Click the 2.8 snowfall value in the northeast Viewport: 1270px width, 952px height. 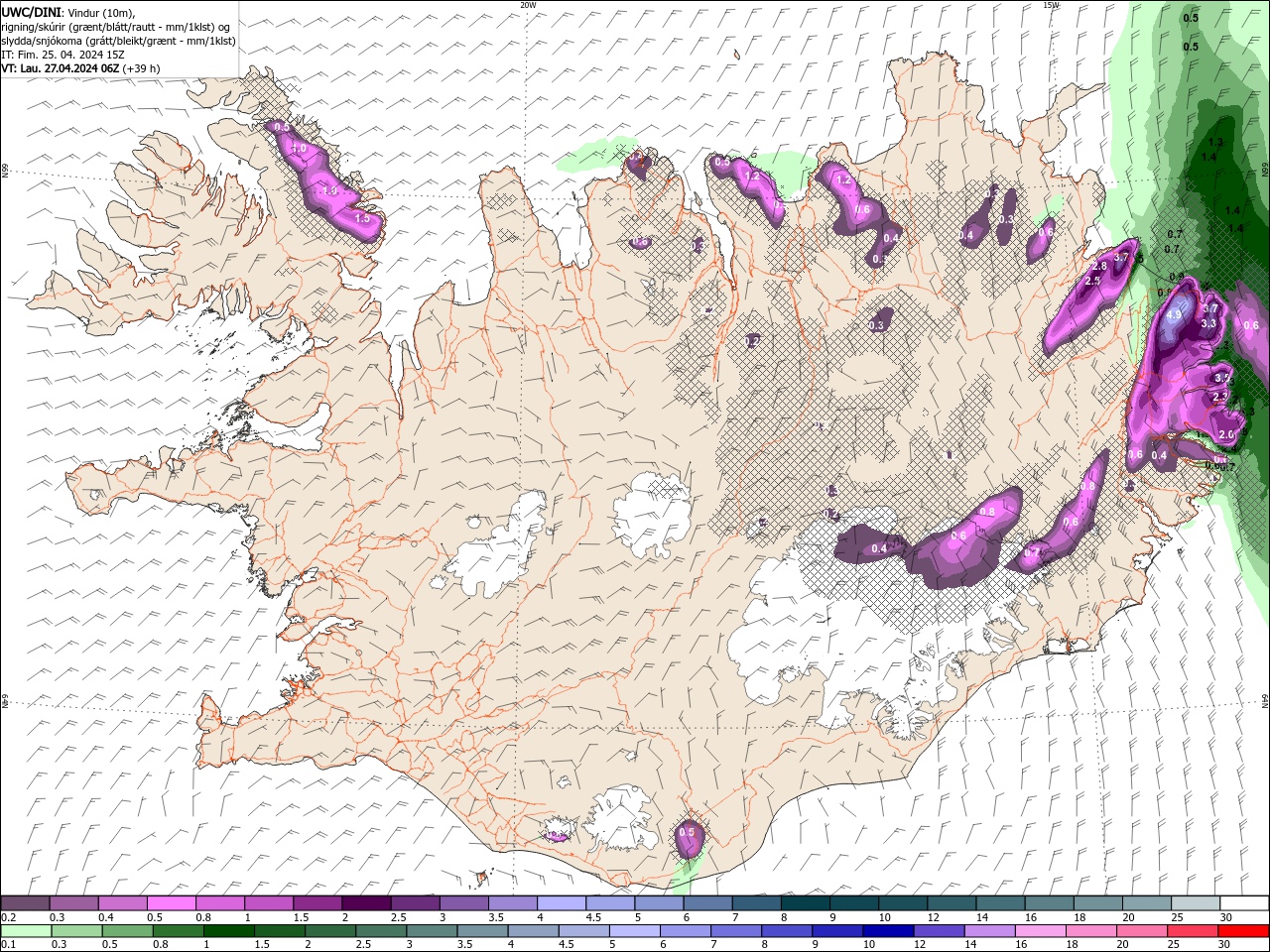point(1099,267)
